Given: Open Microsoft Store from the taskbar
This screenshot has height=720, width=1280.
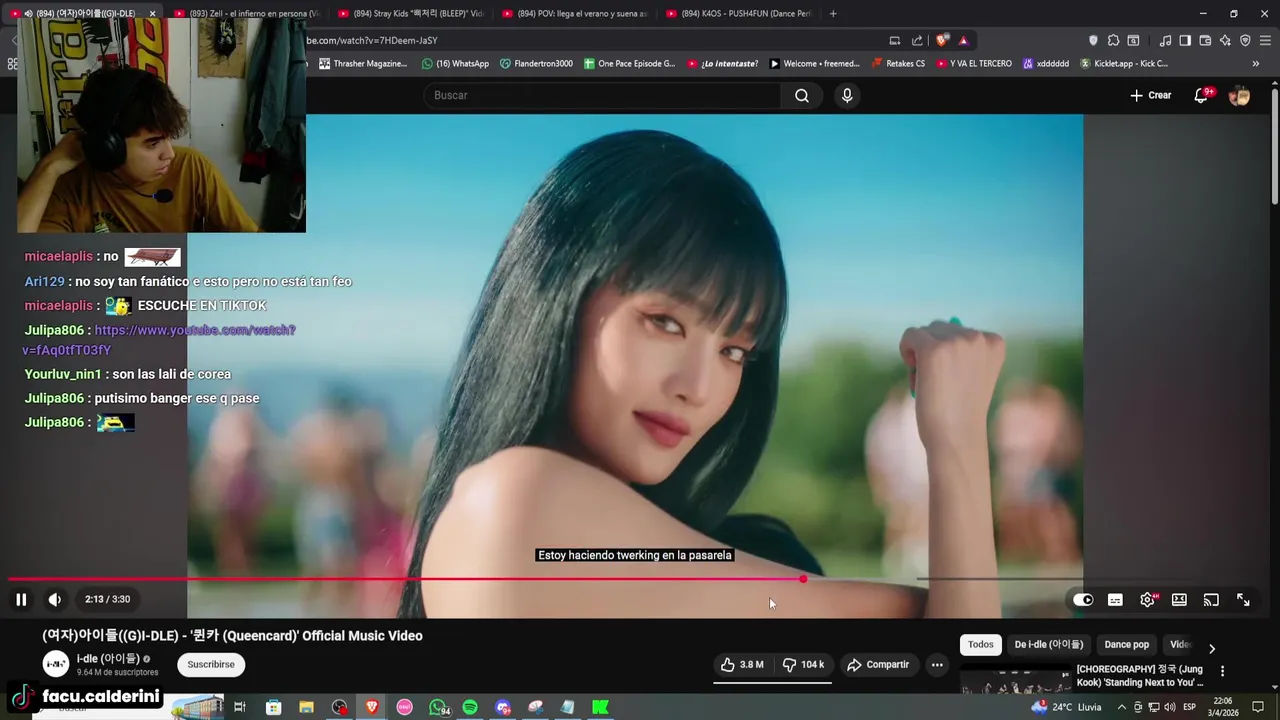Looking at the screenshot, I should click(x=273, y=707).
